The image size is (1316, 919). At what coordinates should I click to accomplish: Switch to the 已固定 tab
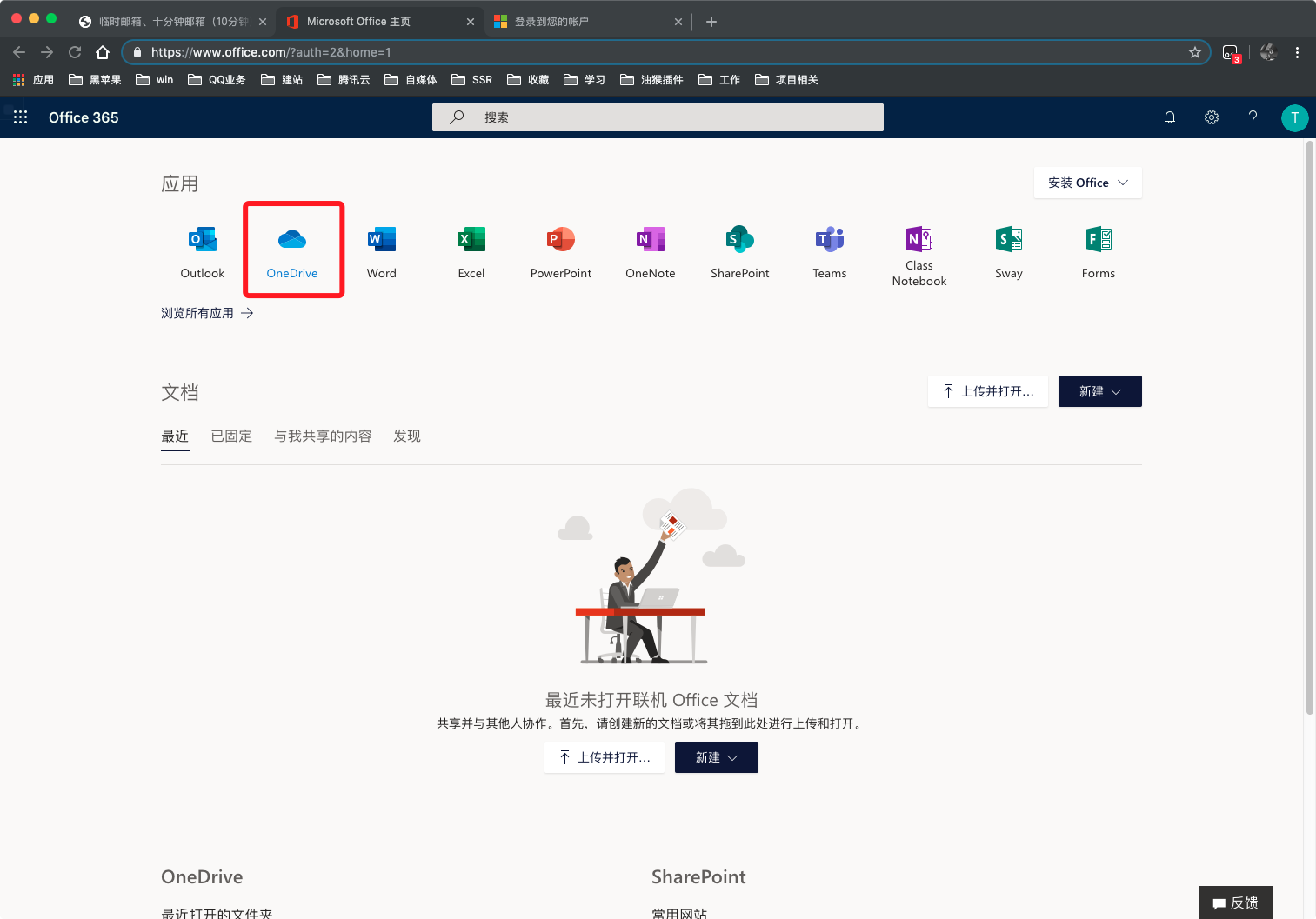(x=231, y=436)
